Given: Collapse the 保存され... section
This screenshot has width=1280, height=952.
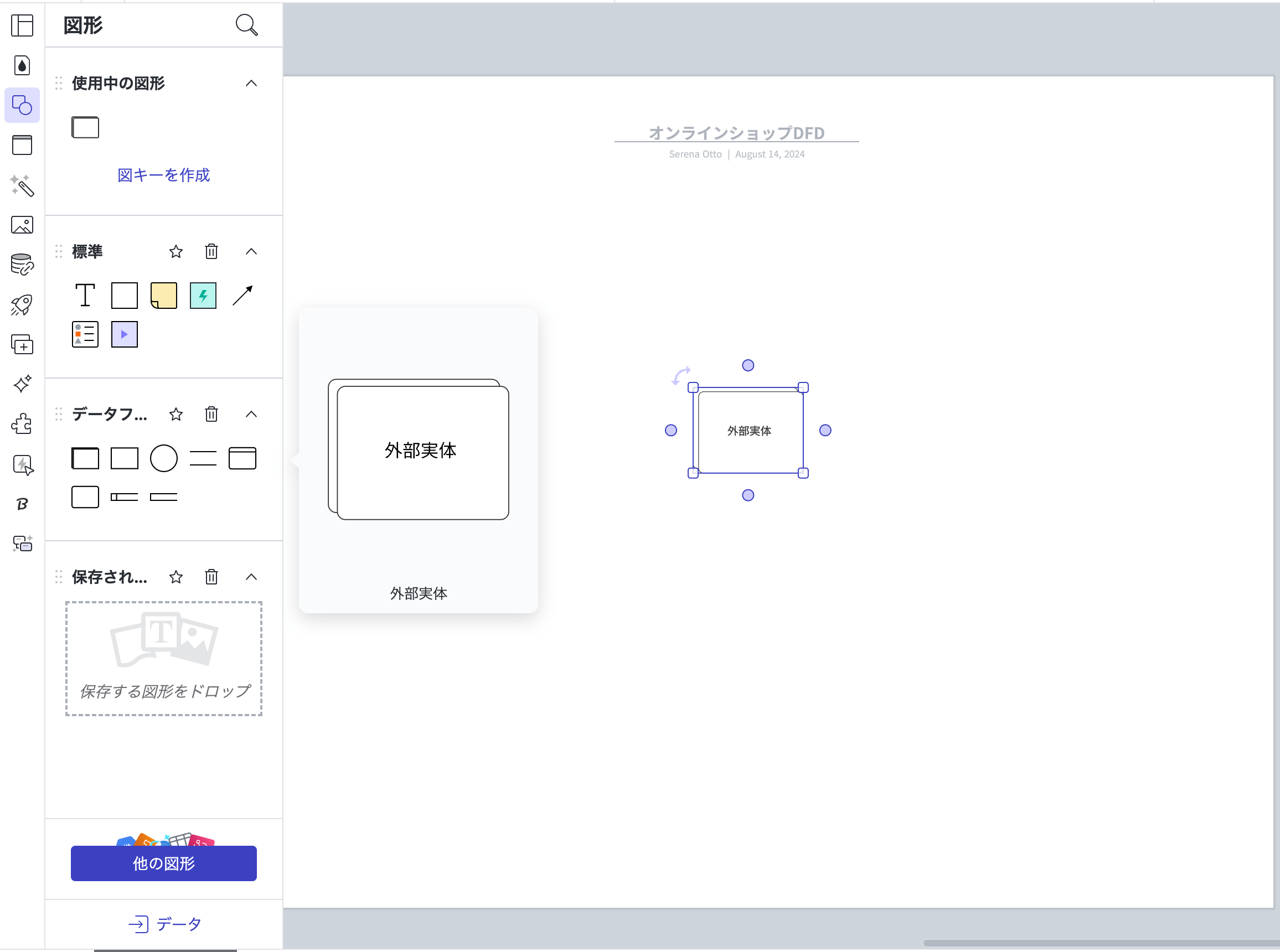Looking at the screenshot, I should point(251,577).
